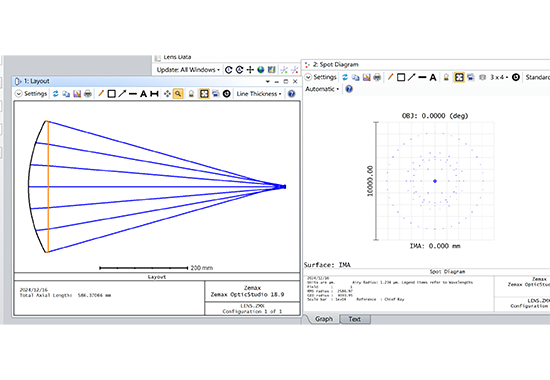Open the Line Thickness dropdown
Image resolution: width=550 pixels, height=380 pixels.
259,94
